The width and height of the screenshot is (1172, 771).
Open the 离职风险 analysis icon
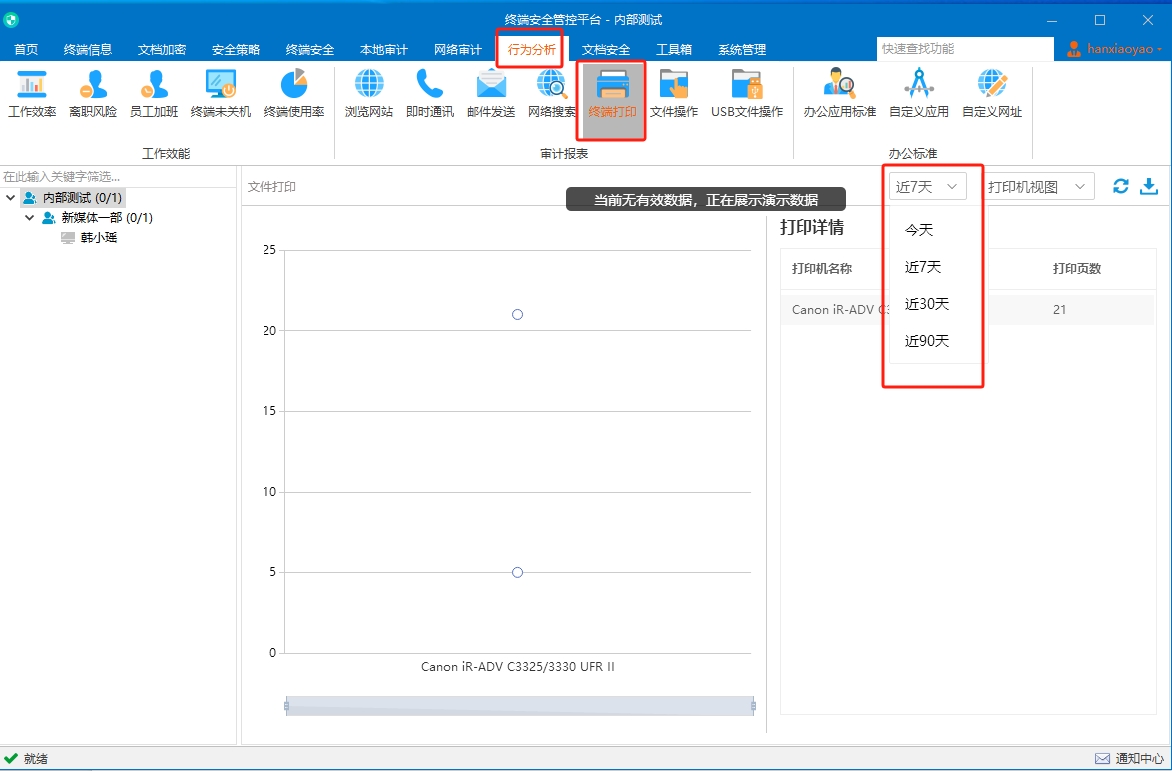pos(93,93)
